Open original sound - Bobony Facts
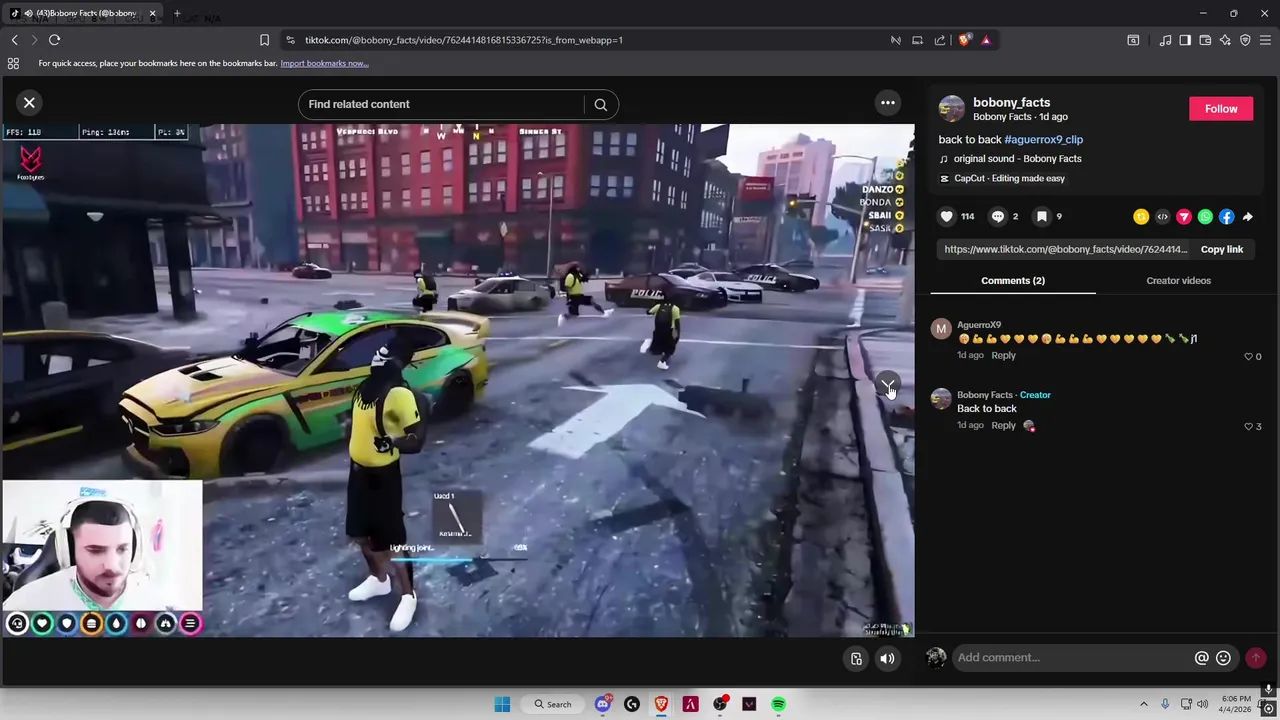The width and height of the screenshot is (1280, 720). click(1017, 159)
